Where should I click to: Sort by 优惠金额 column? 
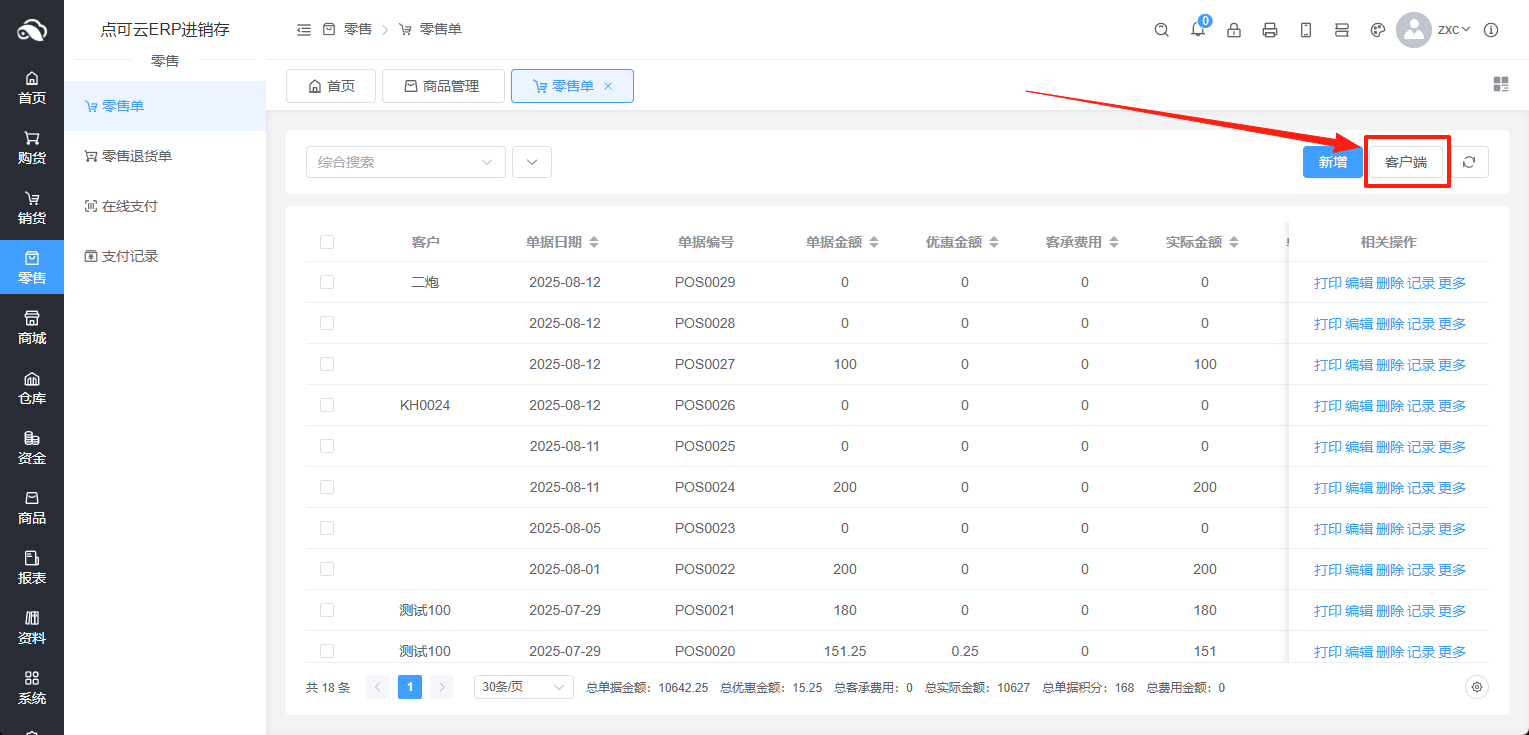pyautogui.click(x=994, y=242)
